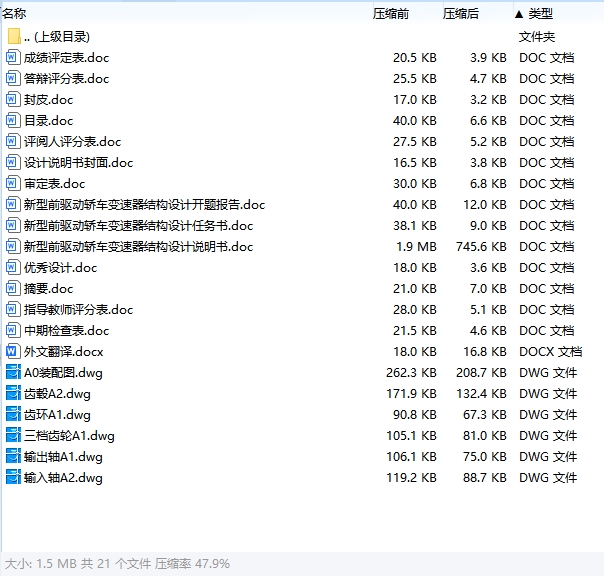Click the 成绩评定表.doc Word file icon

pyautogui.click(x=12, y=57)
